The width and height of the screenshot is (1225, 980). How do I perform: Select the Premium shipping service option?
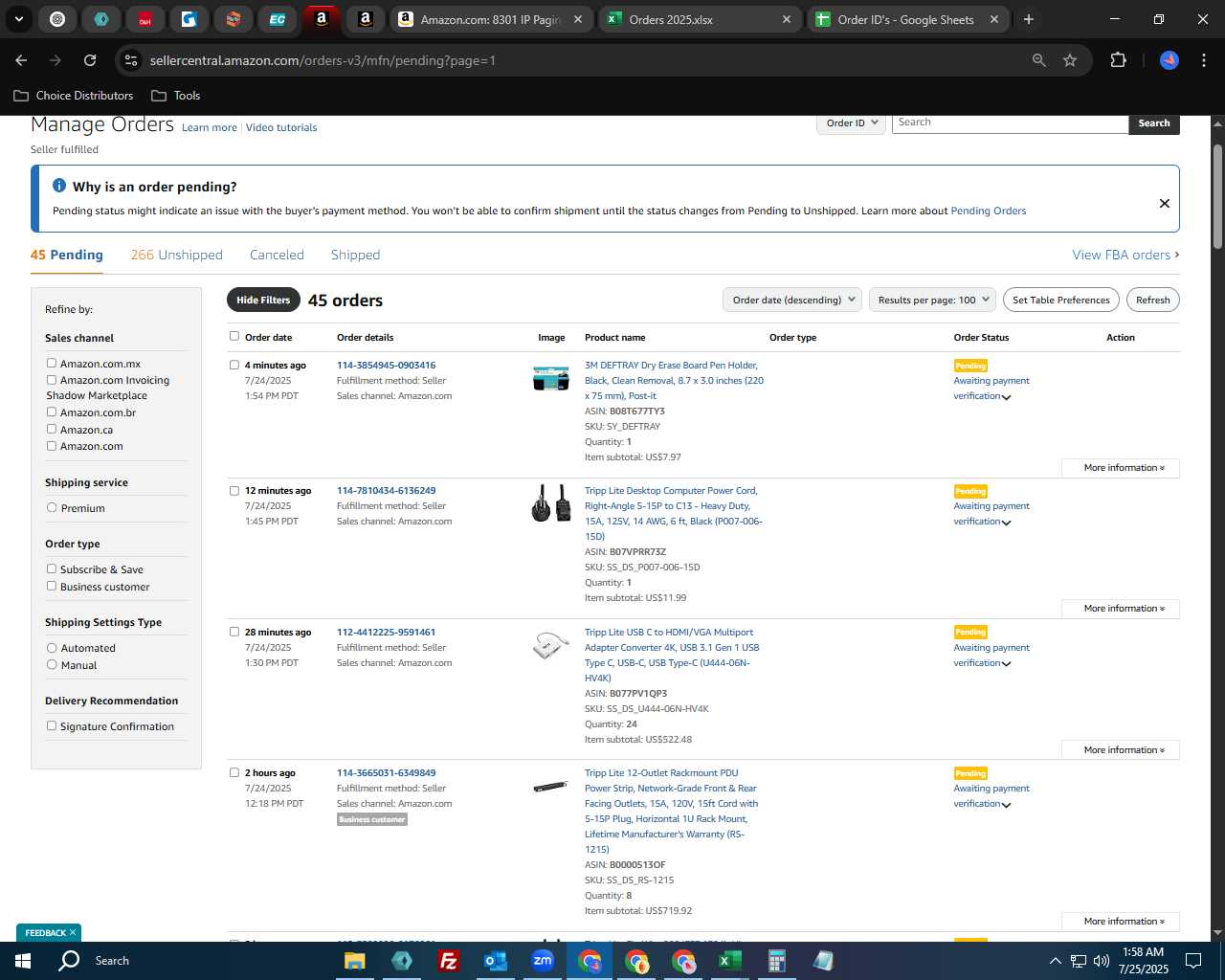click(52, 507)
